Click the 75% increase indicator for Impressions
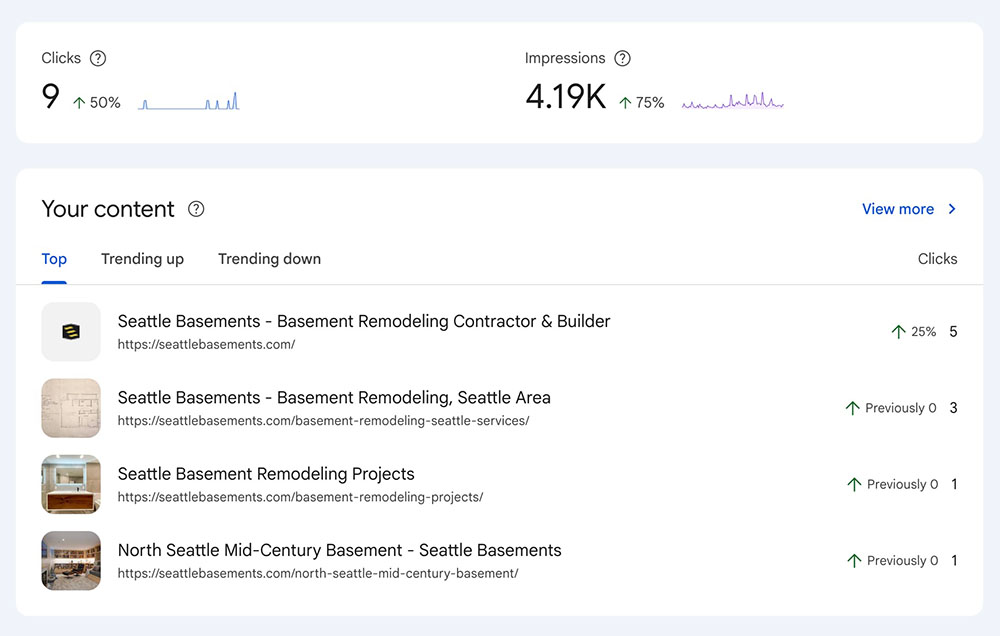The height and width of the screenshot is (636, 1000). pos(642,103)
